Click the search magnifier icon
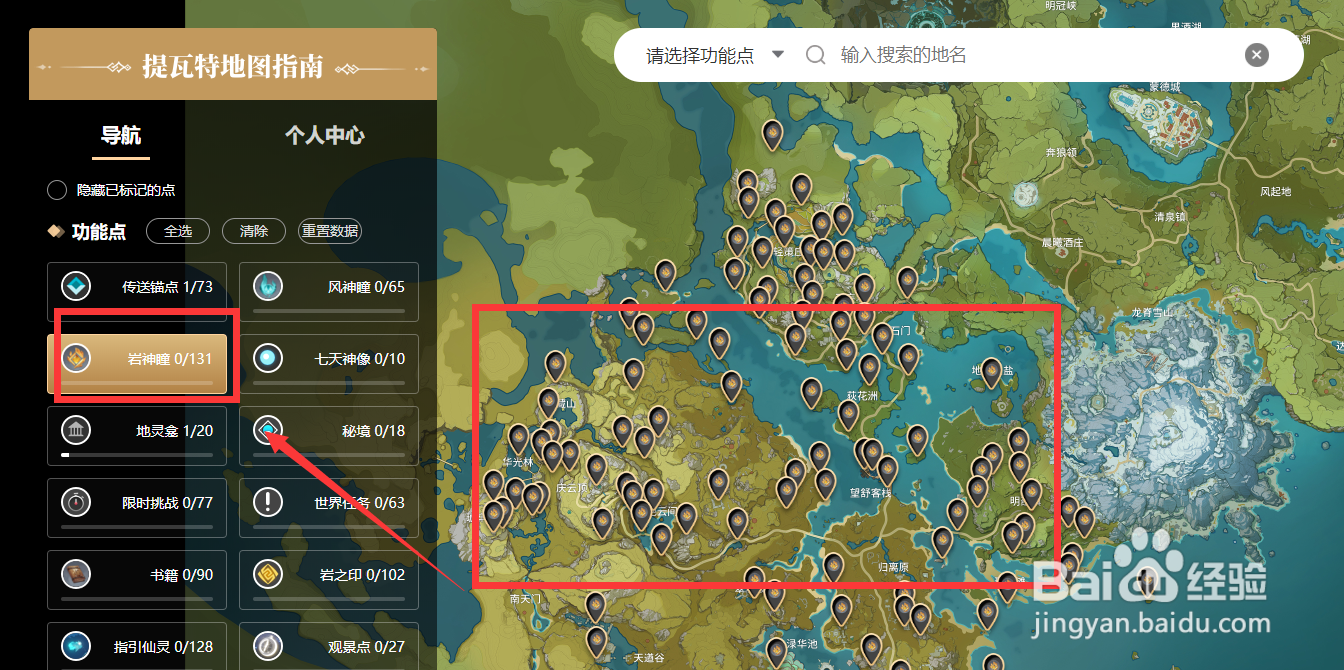The height and width of the screenshot is (670, 1344). [816, 55]
